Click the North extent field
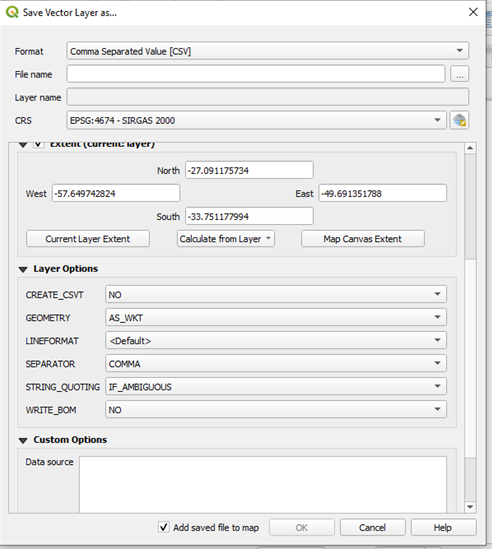 point(249,170)
